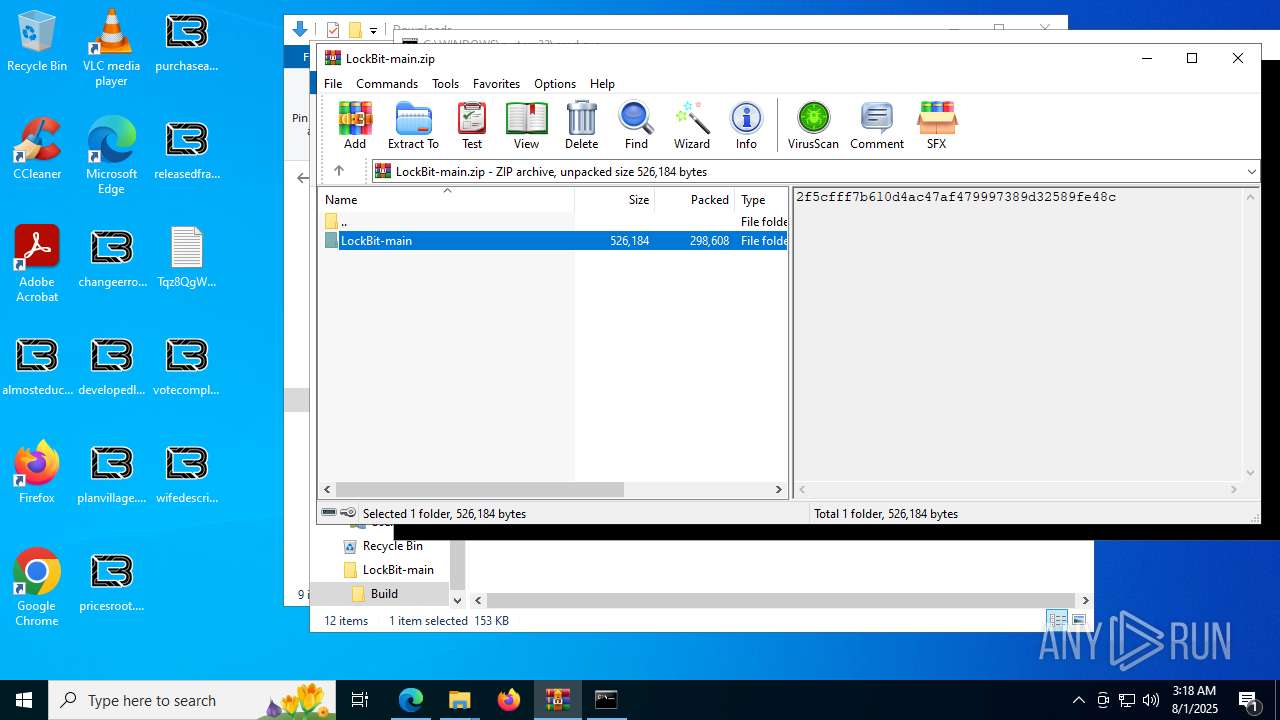This screenshot has height=720, width=1280.
Task: Click the Delete toolbar icon
Action: (581, 125)
